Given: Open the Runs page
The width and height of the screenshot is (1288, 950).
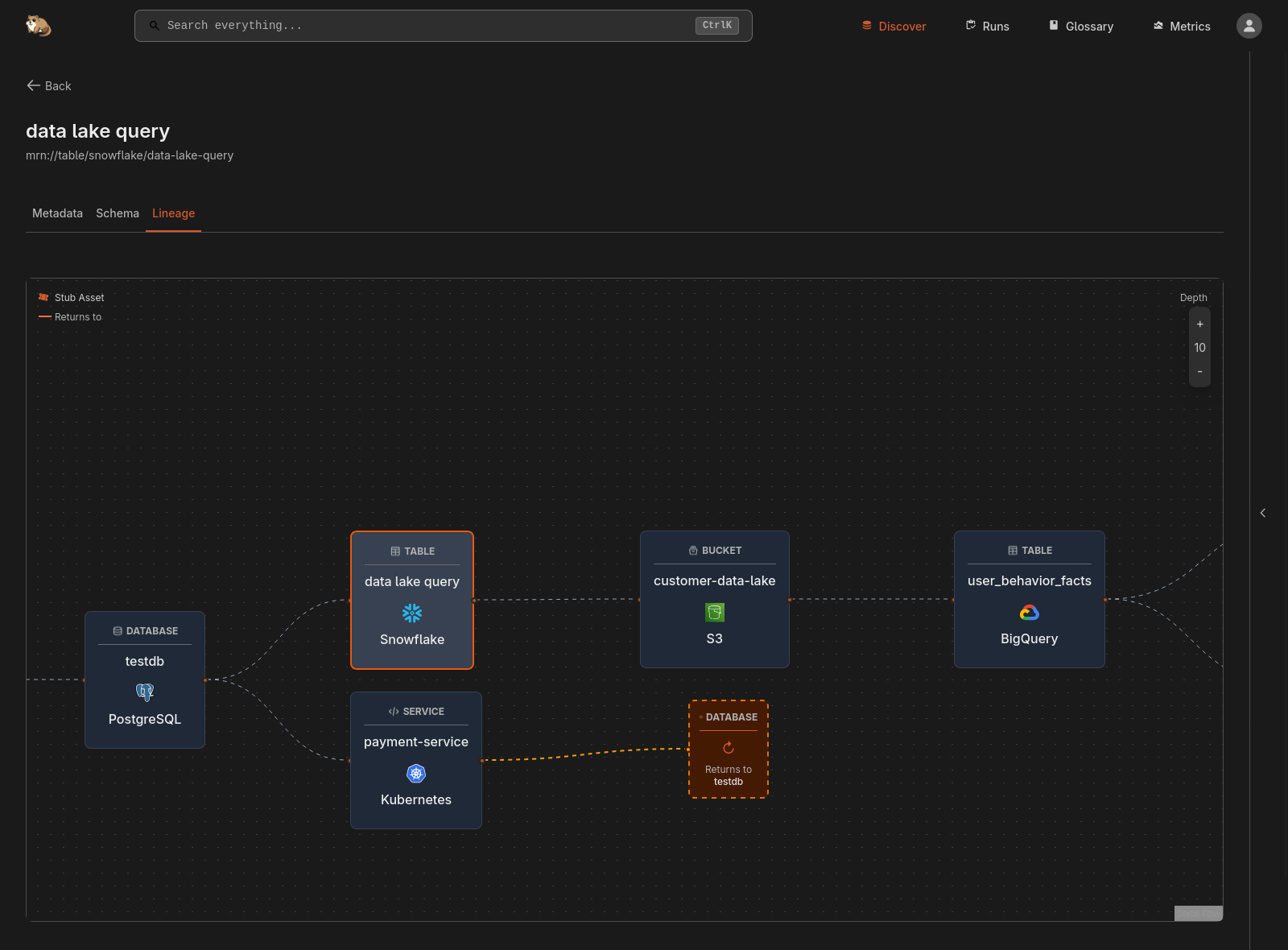Looking at the screenshot, I should tap(987, 27).
